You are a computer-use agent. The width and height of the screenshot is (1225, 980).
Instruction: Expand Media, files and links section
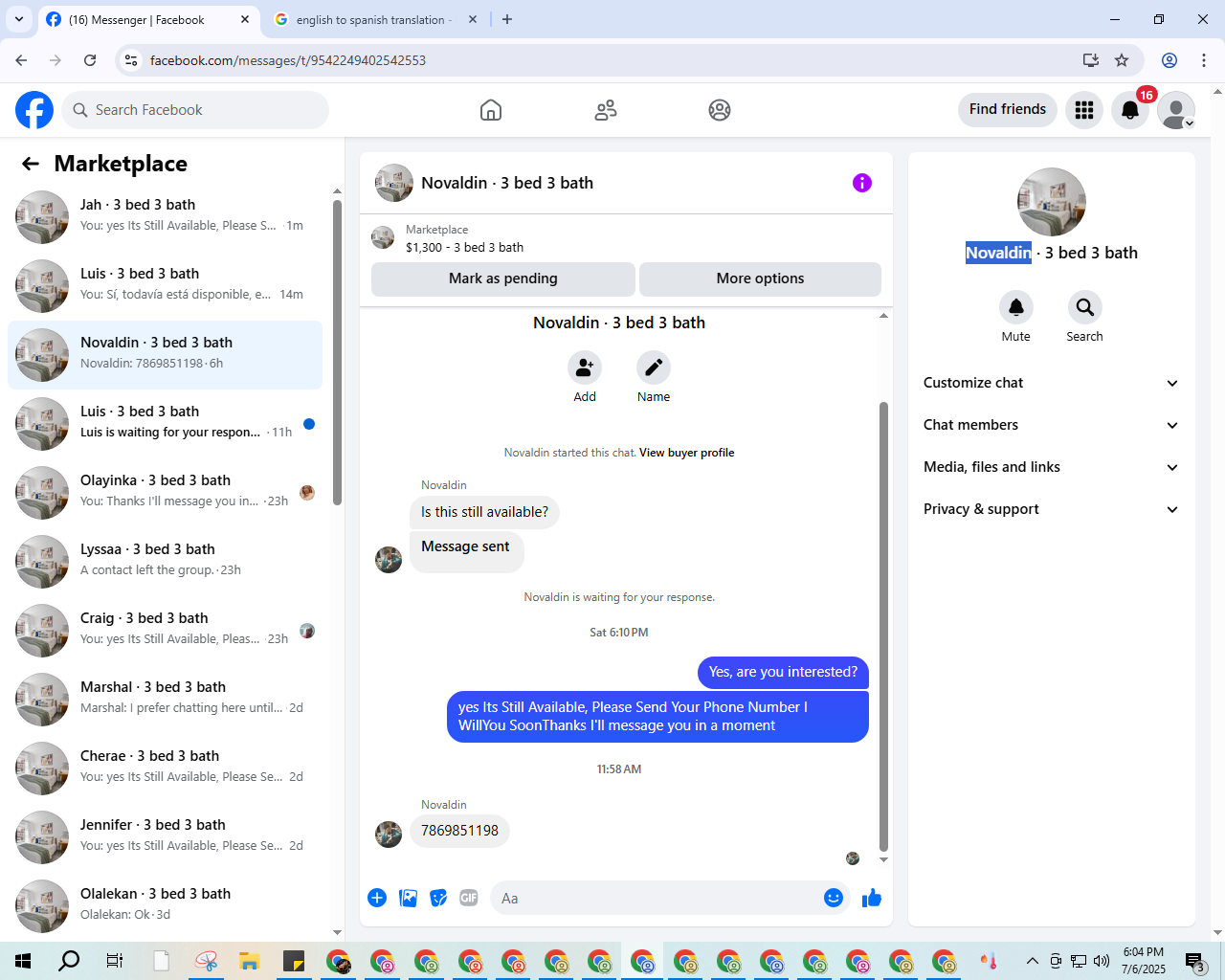pyautogui.click(x=1052, y=467)
